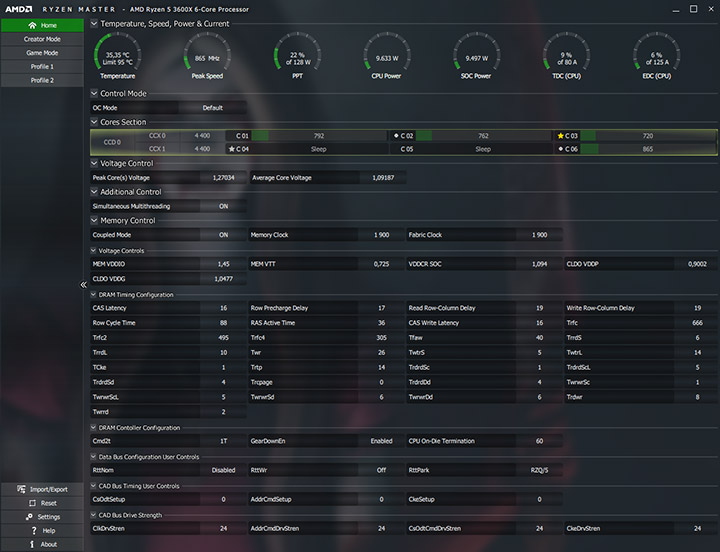
Task: Click the ClkDrvStren value 24
Action: (223, 529)
